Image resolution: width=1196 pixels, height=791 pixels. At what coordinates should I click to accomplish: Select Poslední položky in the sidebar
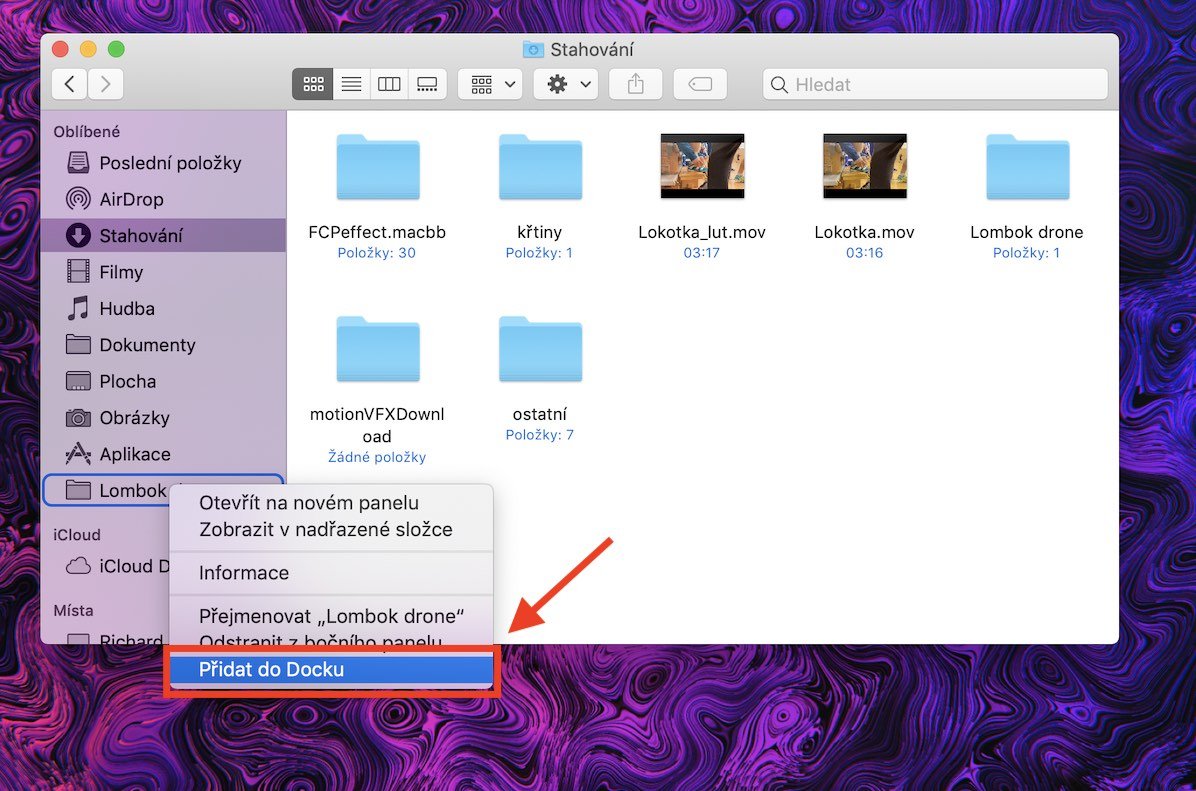click(170, 163)
